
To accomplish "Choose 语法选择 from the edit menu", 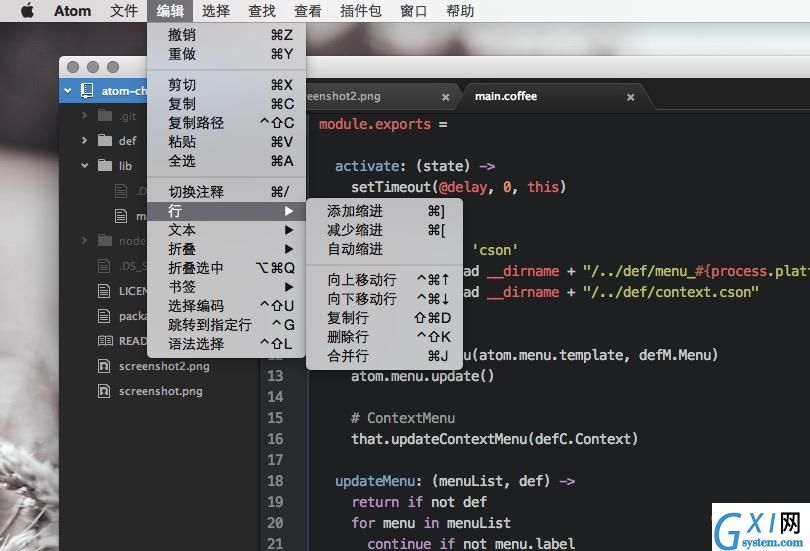I will click(x=226, y=344).
